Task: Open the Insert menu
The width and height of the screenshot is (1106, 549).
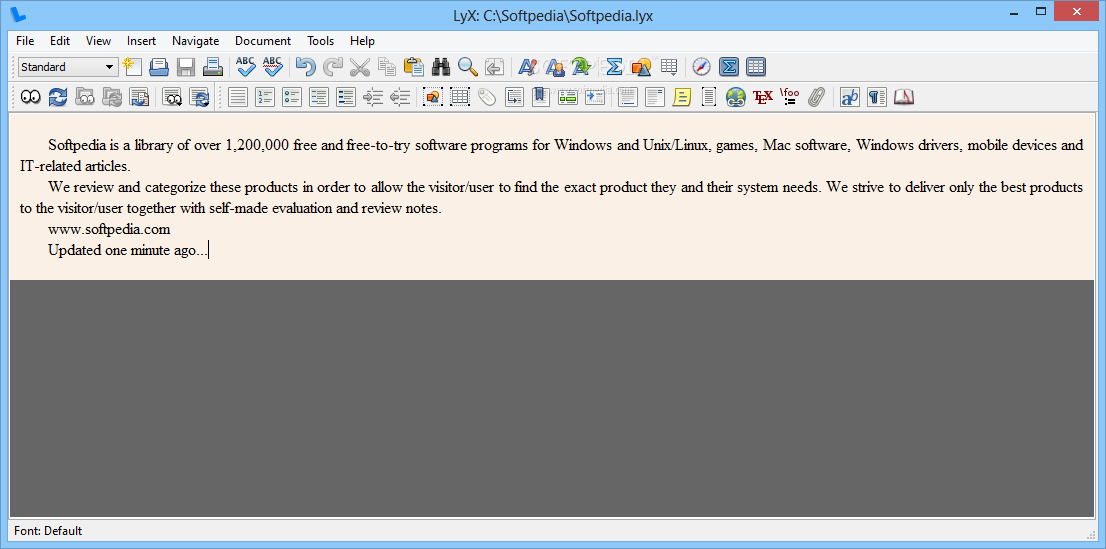Action: click(x=141, y=41)
